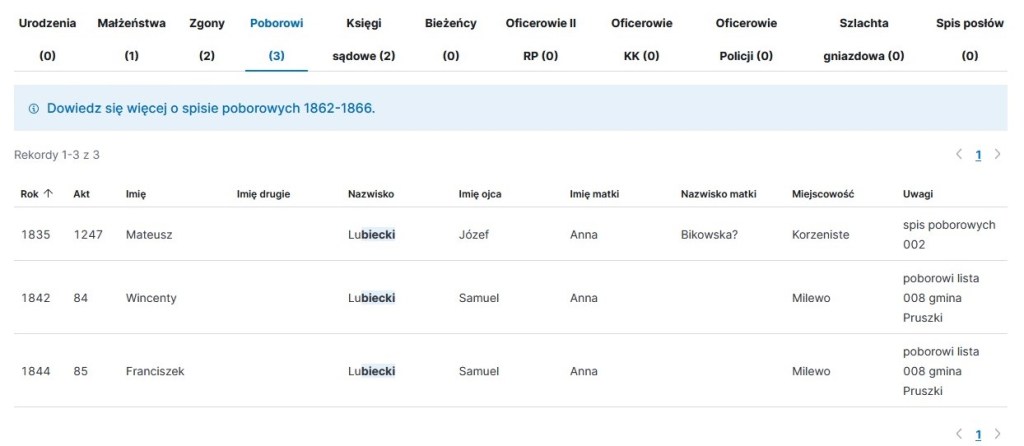Viewport: 1024px width, 446px height.
Task: Open the Urodzenia (0) tab
Action: pos(47,39)
